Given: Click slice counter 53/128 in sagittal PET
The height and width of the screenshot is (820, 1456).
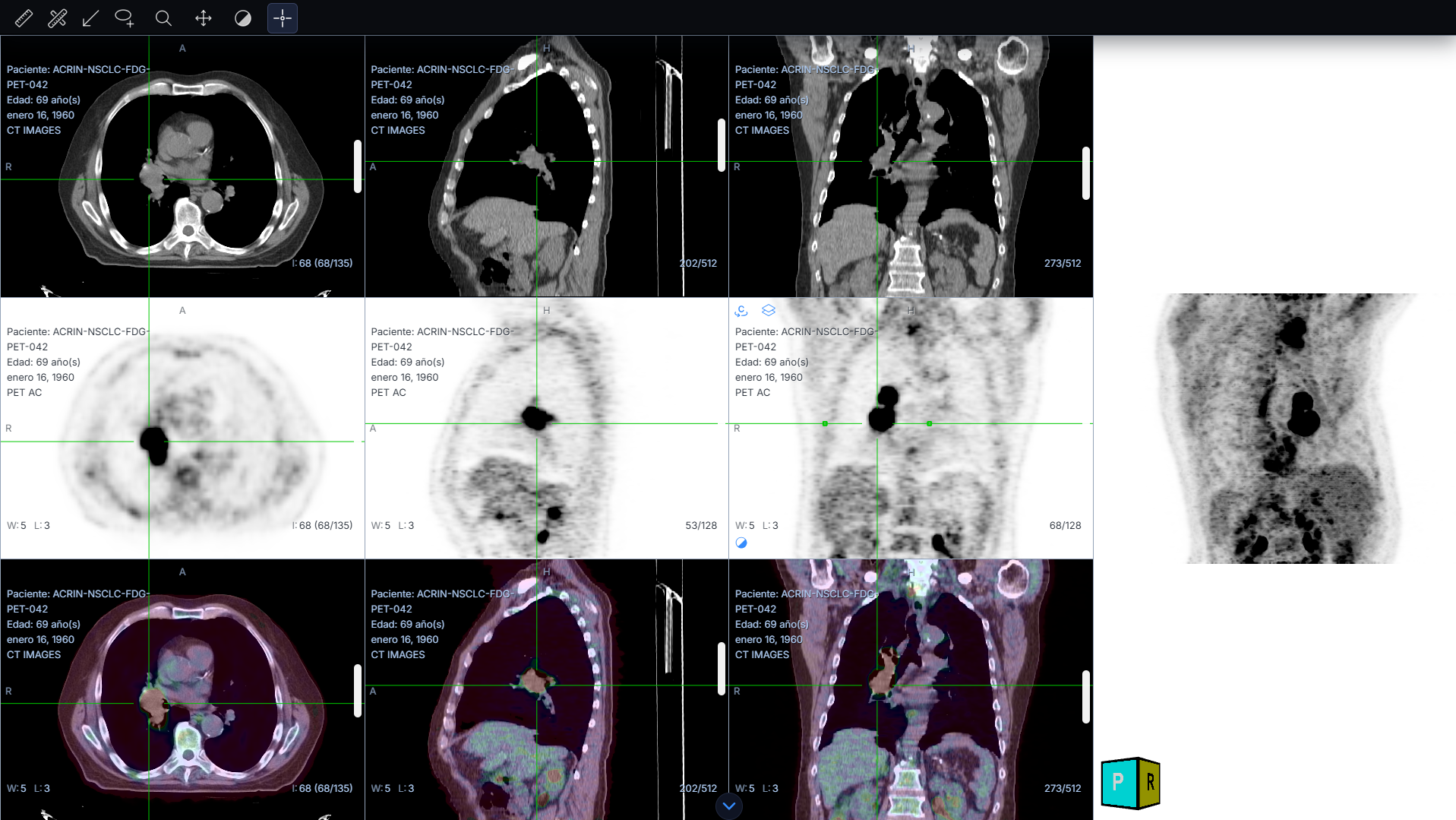Looking at the screenshot, I should pos(701,525).
